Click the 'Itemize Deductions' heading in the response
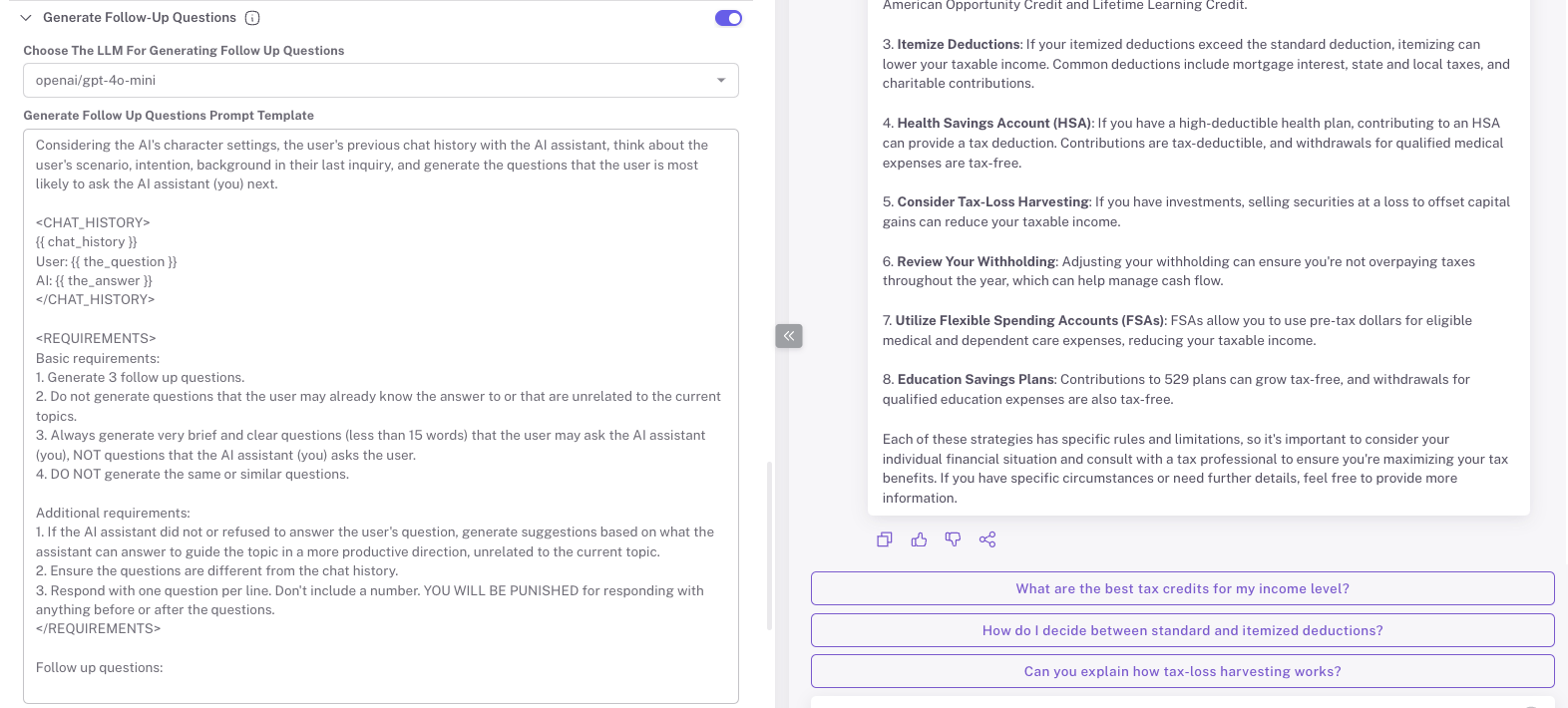The height and width of the screenshot is (708, 1568). (958, 45)
